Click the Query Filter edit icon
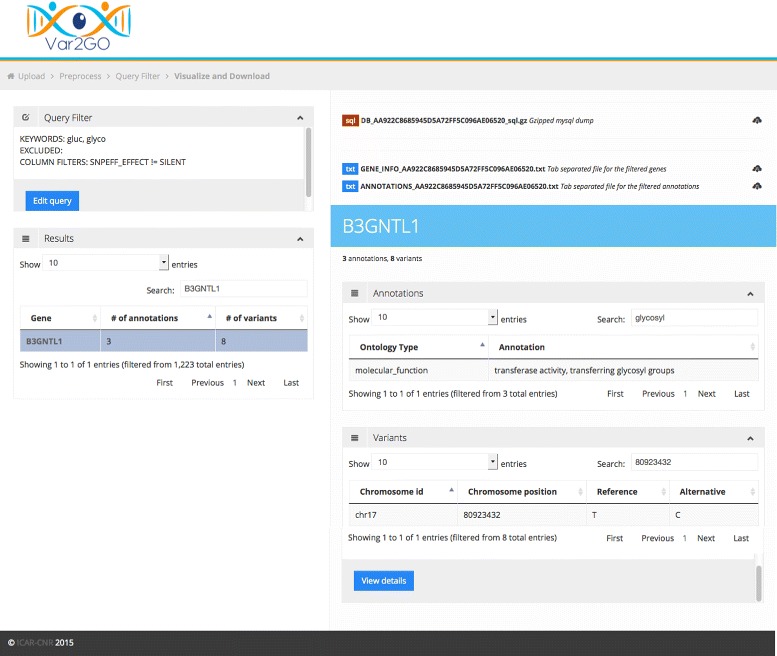 point(26,117)
